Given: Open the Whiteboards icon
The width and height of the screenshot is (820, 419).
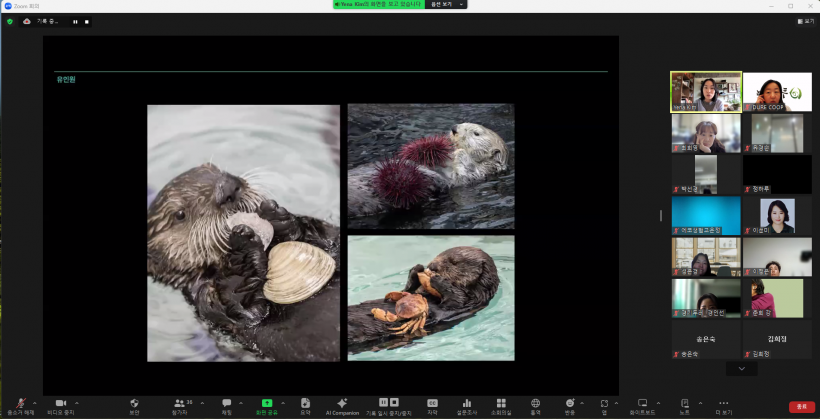Looking at the screenshot, I should 643,403.
